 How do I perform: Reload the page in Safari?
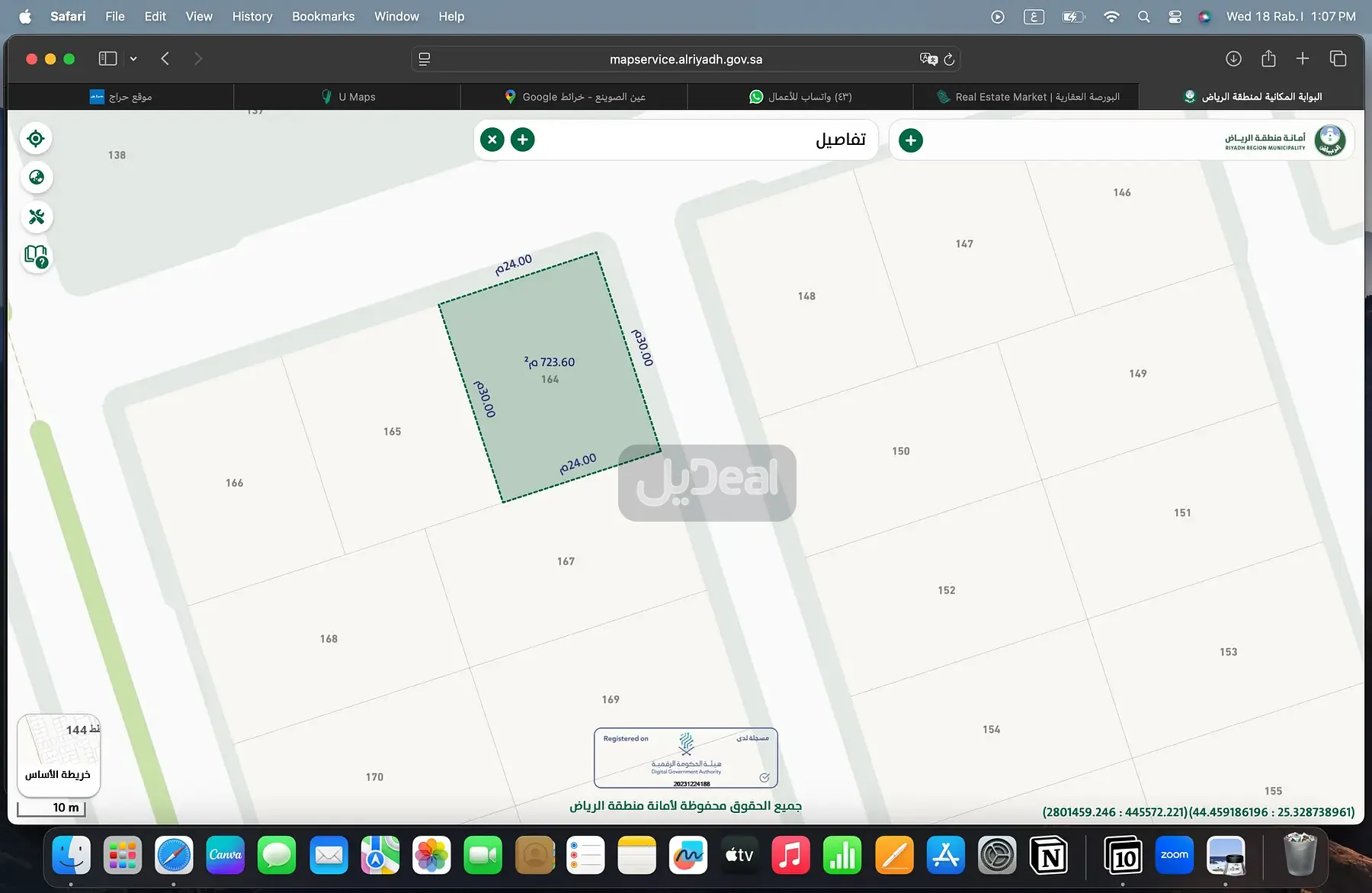click(949, 59)
